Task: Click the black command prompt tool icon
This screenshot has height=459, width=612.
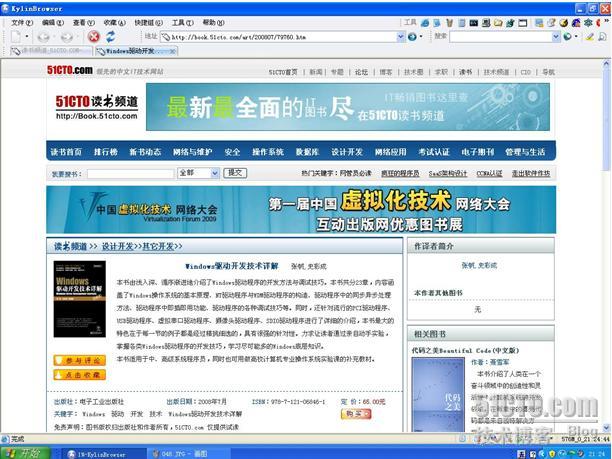Action: (474, 23)
